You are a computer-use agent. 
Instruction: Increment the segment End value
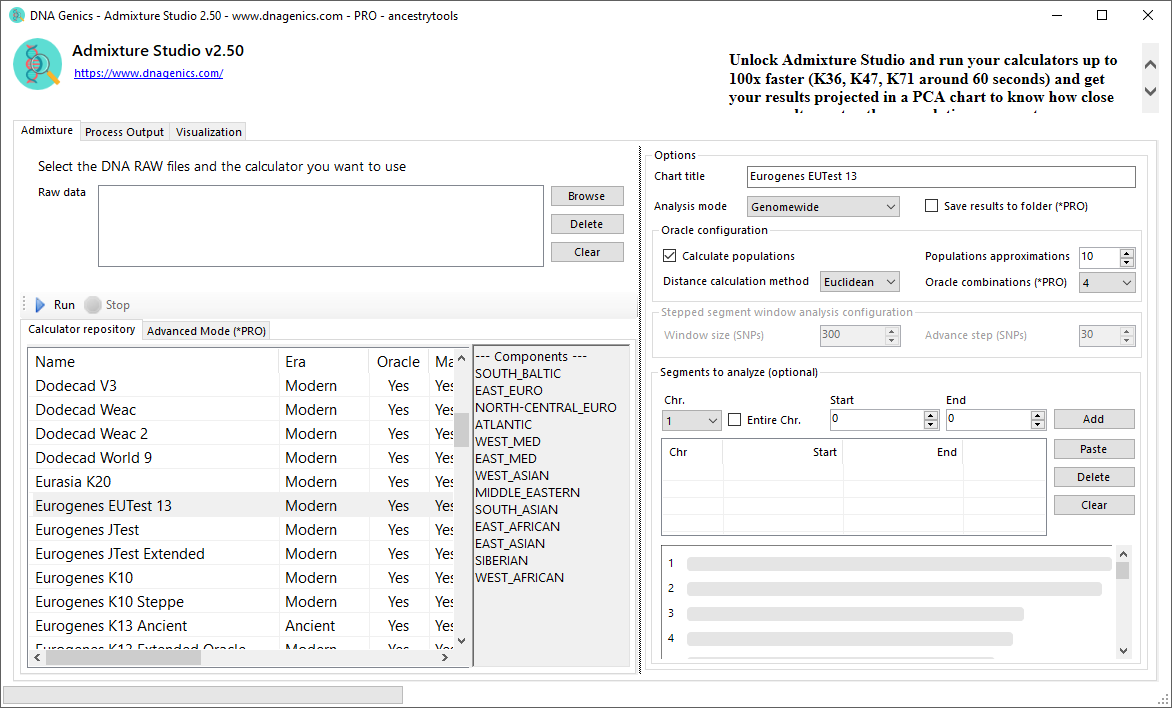(1037, 415)
